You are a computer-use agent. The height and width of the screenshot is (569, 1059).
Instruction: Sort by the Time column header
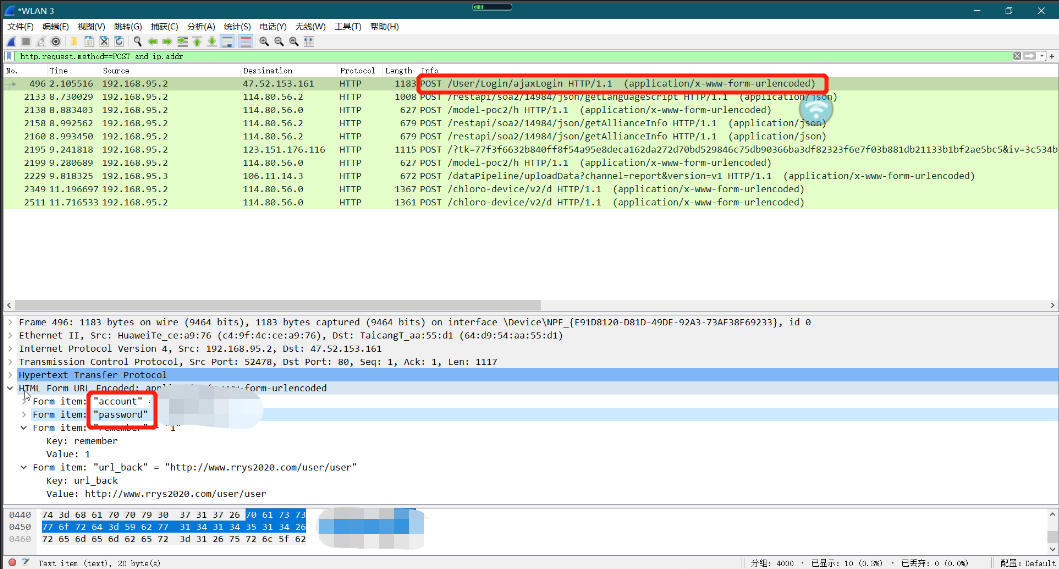tap(73, 70)
